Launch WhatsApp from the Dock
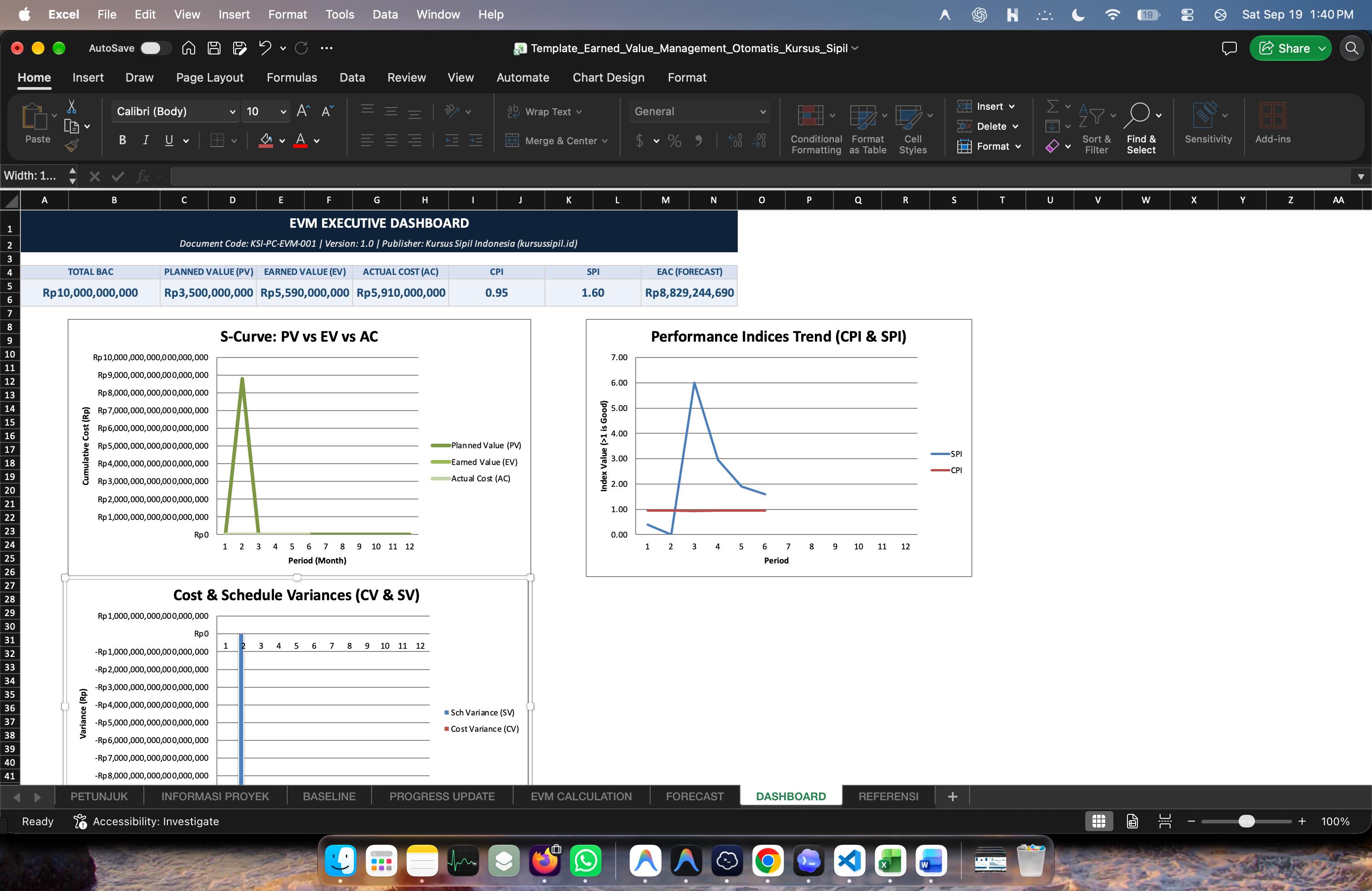Image resolution: width=1372 pixels, height=891 pixels. (585, 861)
